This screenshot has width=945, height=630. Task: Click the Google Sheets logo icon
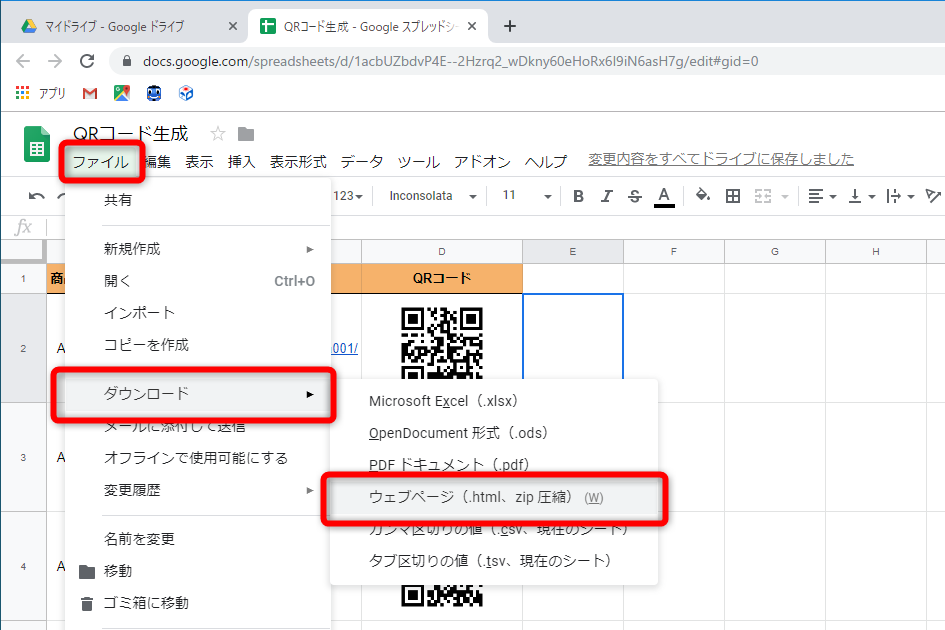pos(35,145)
